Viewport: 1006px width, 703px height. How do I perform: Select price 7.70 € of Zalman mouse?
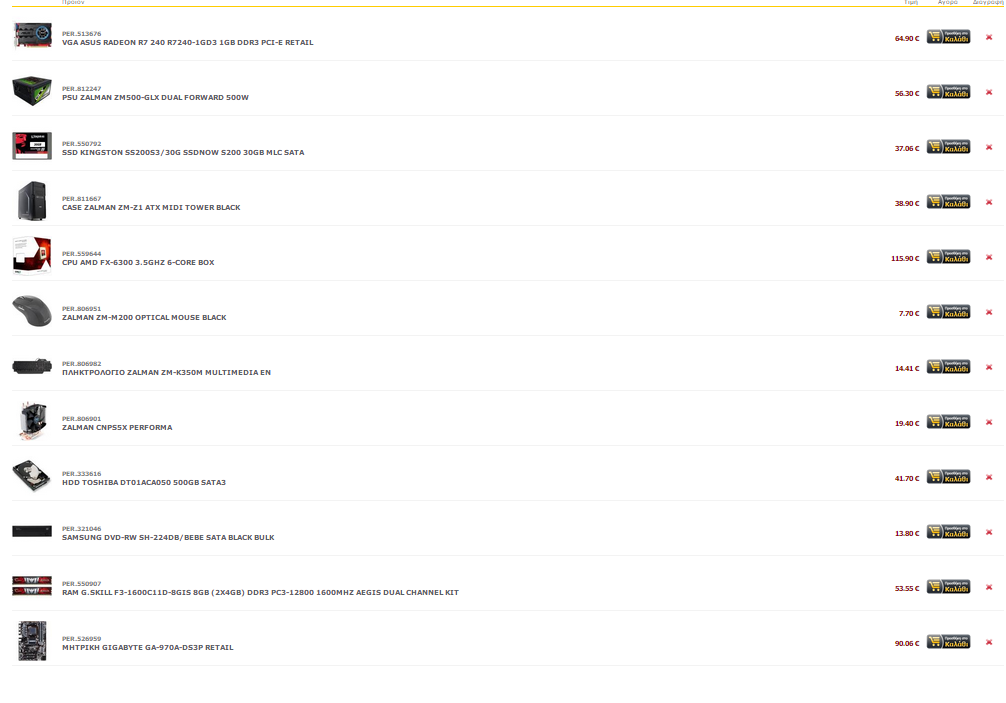pos(908,314)
